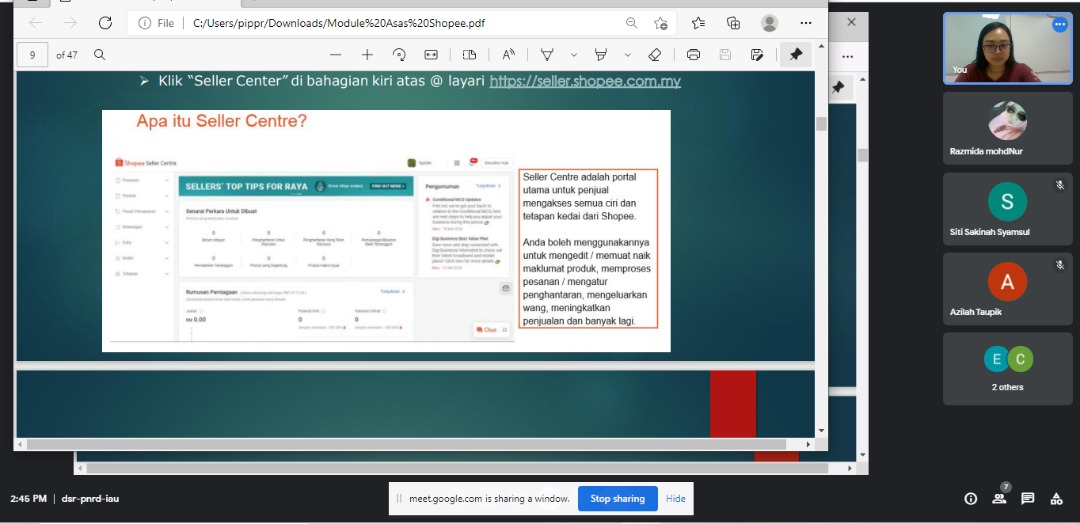This screenshot has height=524, width=1080.
Task: Select Azilah Taupik participant tile
Action: click(1007, 289)
